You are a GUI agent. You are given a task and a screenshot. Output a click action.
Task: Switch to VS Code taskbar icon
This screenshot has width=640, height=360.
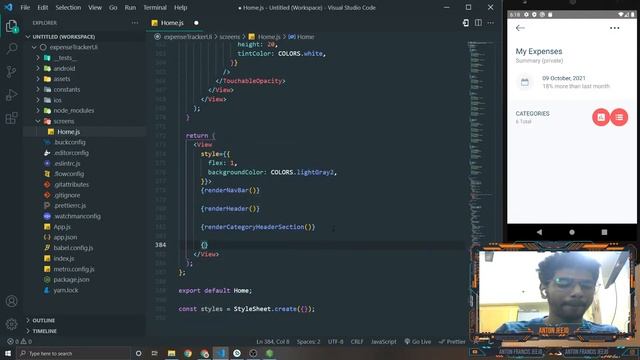(x=220, y=353)
